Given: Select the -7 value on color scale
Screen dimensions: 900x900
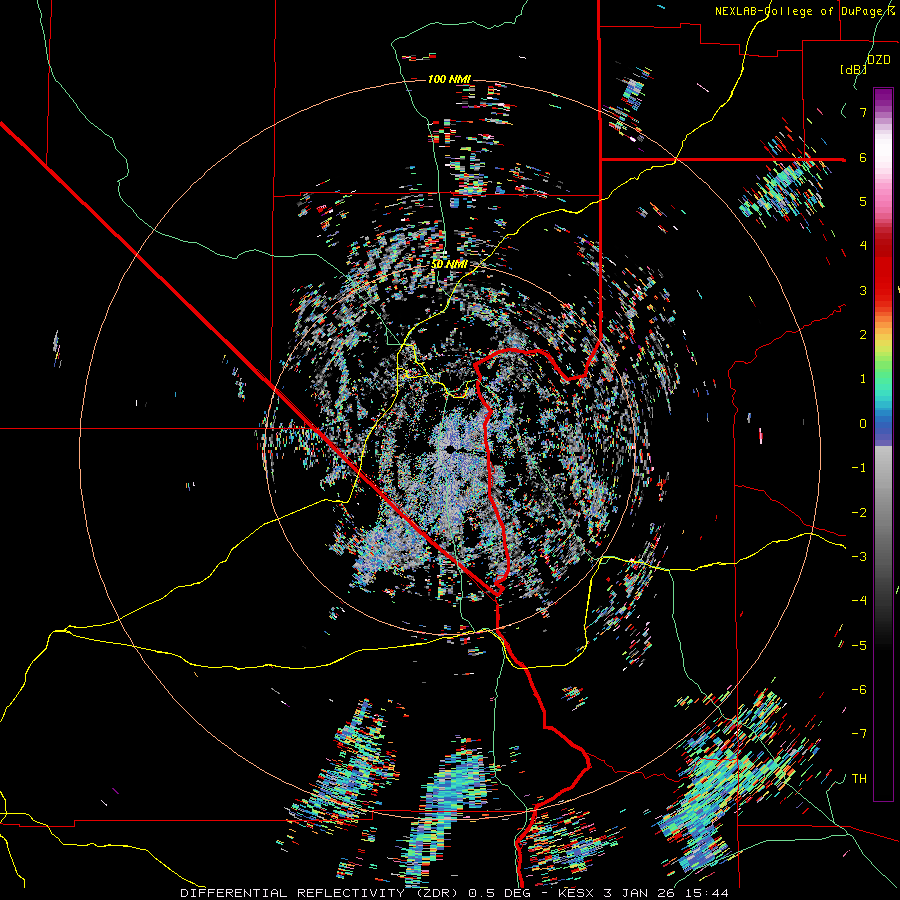Looking at the screenshot, I should coord(859,734).
